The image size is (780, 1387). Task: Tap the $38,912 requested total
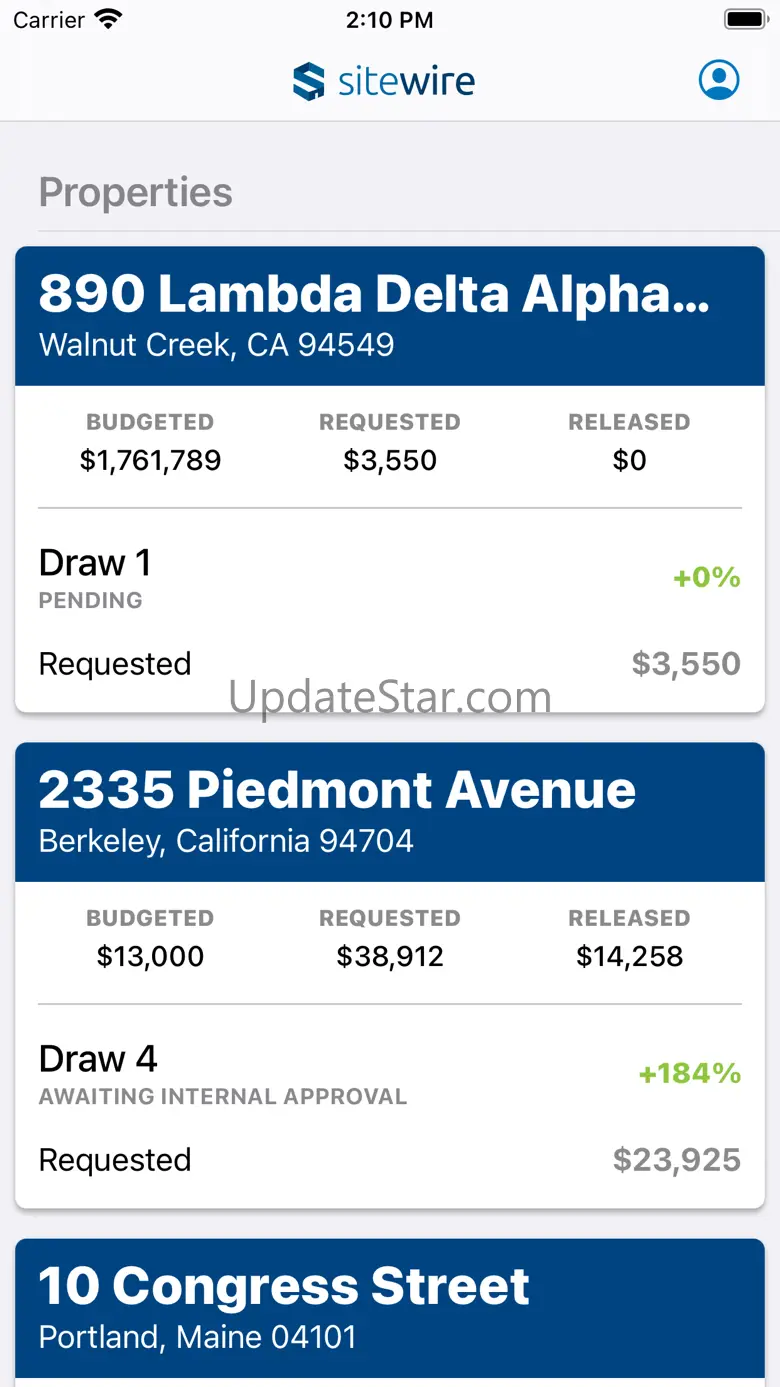tap(390, 956)
